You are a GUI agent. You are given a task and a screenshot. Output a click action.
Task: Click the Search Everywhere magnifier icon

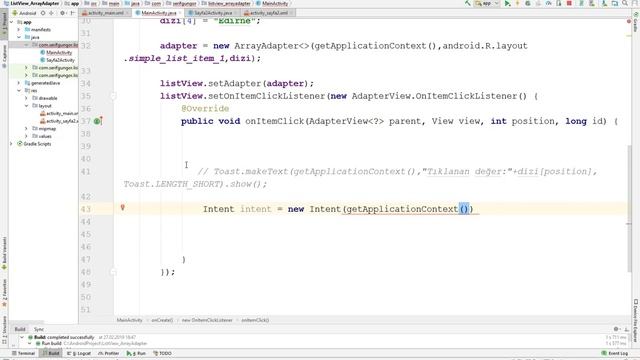(625, 3)
